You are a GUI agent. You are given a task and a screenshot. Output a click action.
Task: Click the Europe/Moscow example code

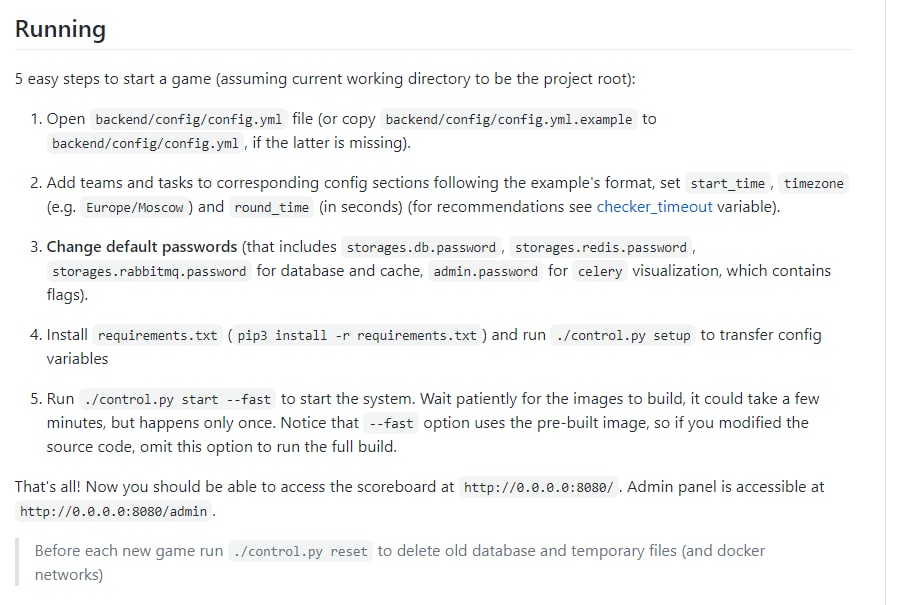click(135, 208)
